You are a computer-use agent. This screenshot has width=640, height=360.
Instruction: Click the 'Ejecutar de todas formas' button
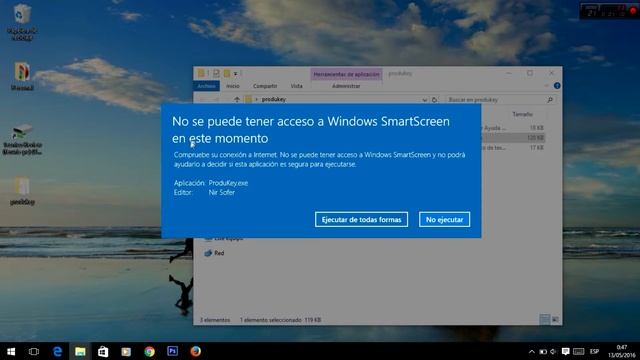tap(361, 220)
